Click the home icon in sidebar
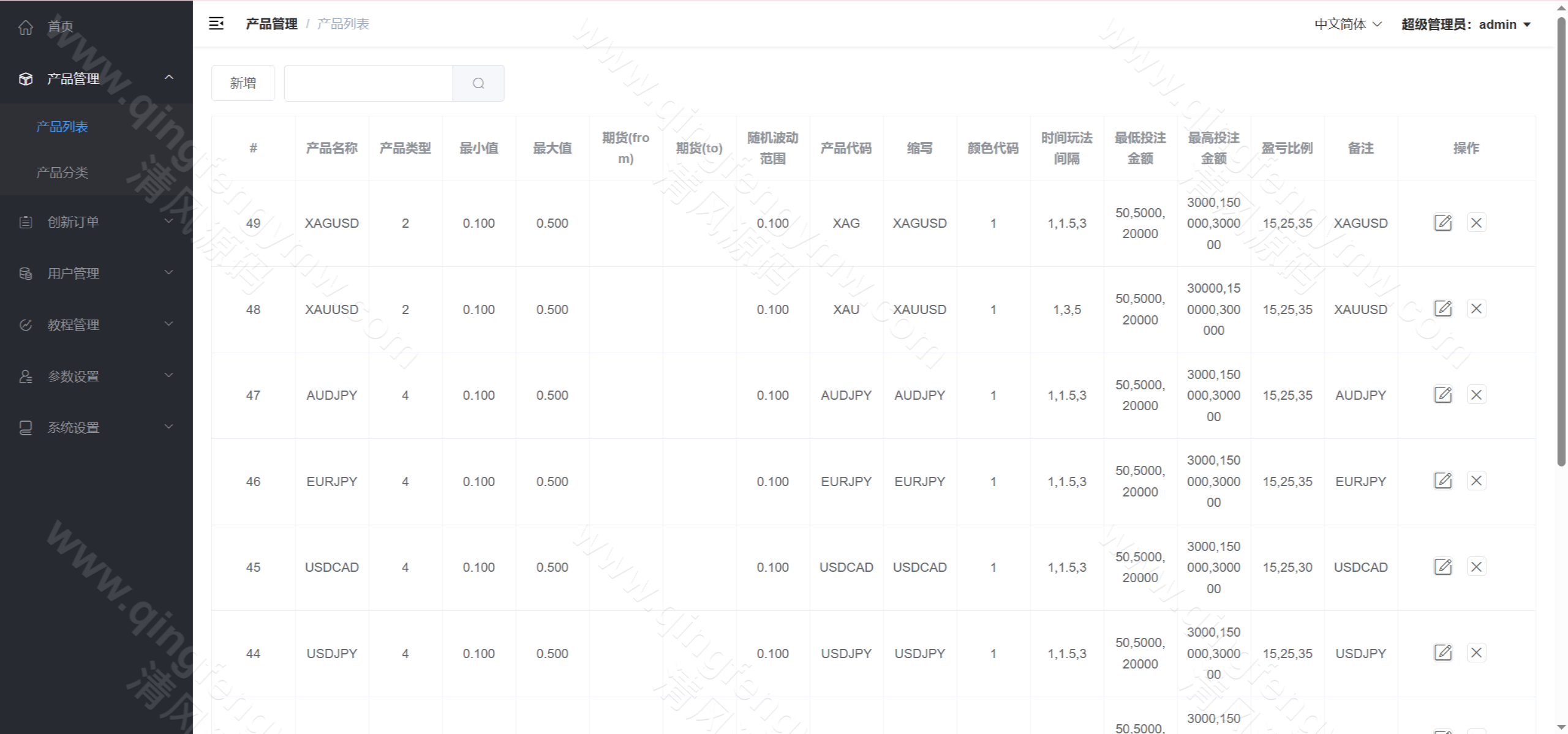Image resolution: width=1568 pixels, height=734 pixels. pyautogui.click(x=26, y=27)
